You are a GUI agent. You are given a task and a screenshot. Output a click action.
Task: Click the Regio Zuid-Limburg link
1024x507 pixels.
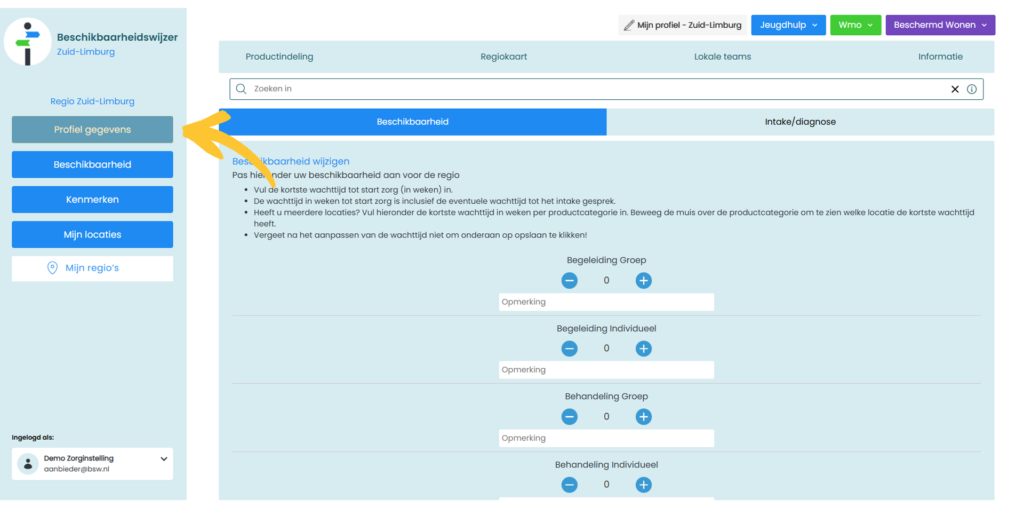[x=92, y=102]
